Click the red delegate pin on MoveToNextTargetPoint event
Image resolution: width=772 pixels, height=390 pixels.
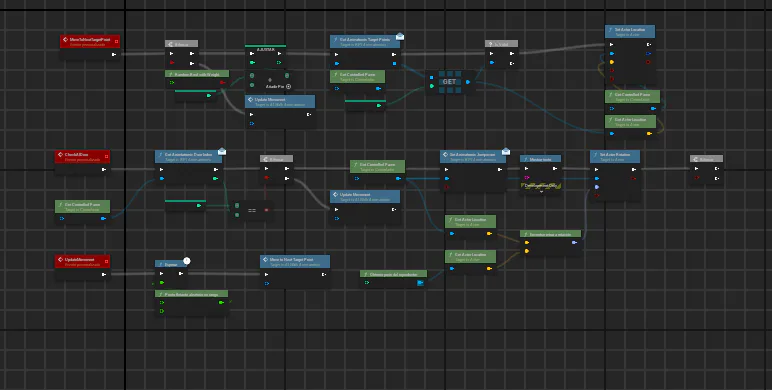pyautogui.click(x=116, y=41)
